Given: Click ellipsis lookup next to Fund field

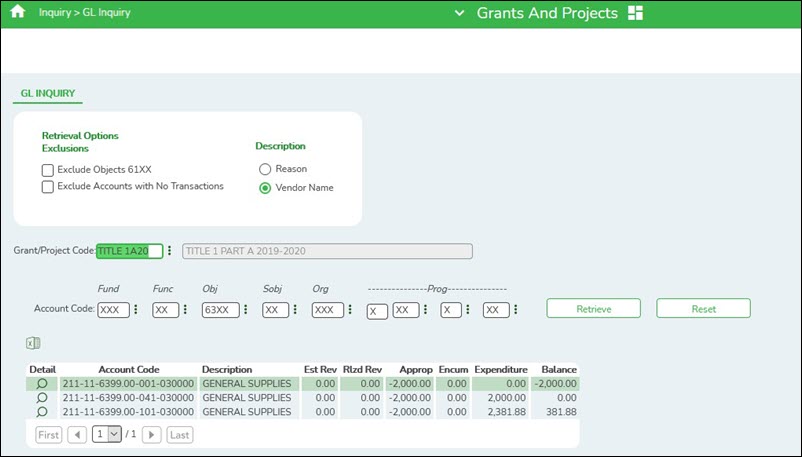Looking at the screenshot, I should point(136,310).
